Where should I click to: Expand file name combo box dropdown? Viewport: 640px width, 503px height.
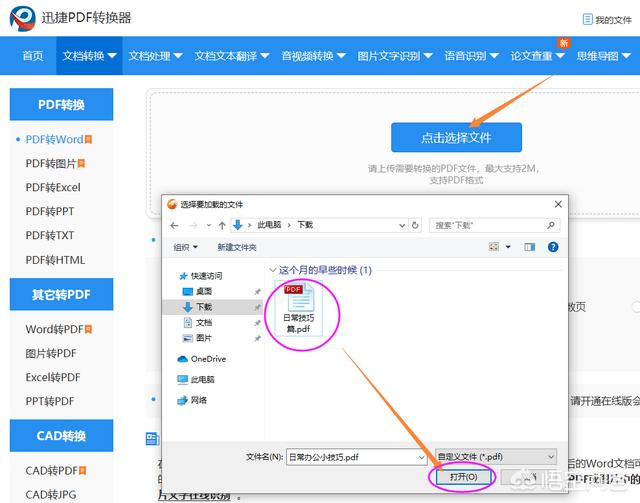coord(421,457)
